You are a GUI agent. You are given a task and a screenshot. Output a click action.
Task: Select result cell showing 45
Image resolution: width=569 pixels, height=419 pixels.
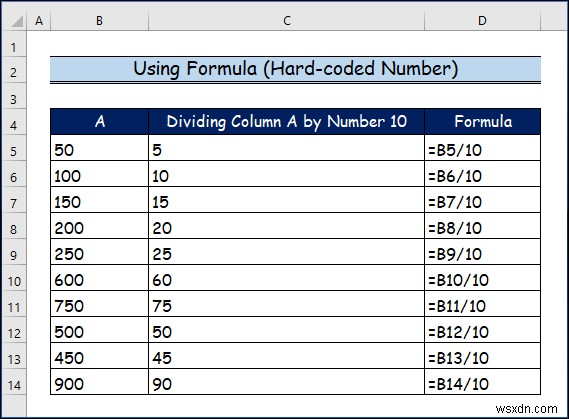click(x=286, y=356)
